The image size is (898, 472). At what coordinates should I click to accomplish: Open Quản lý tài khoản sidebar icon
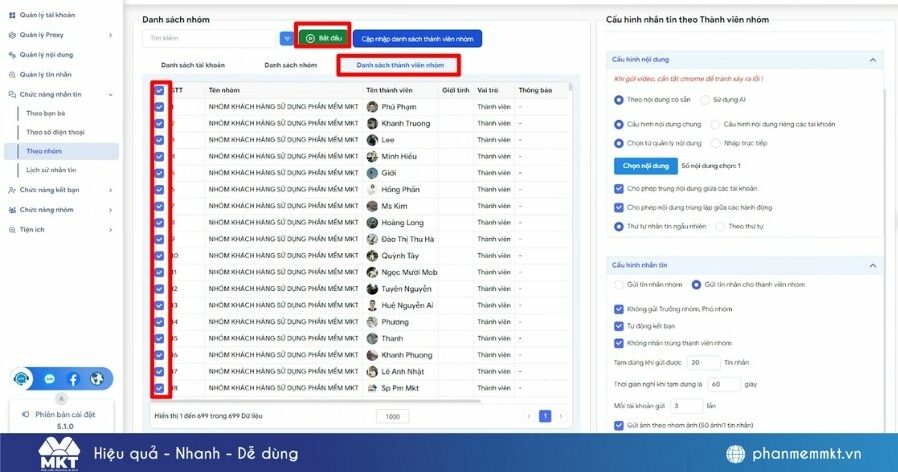click(12, 15)
